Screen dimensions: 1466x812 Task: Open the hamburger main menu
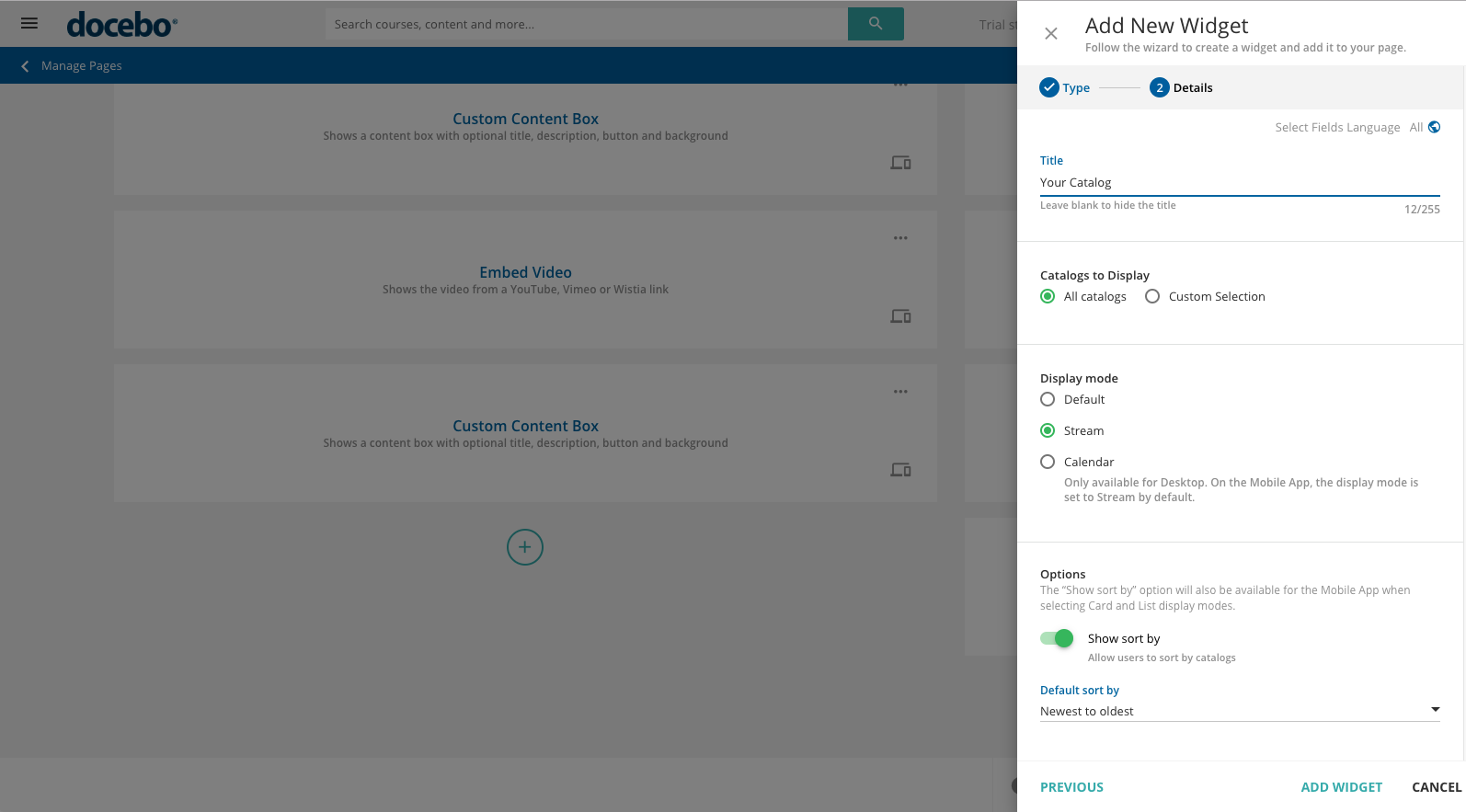pyautogui.click(x=29, y=23)
